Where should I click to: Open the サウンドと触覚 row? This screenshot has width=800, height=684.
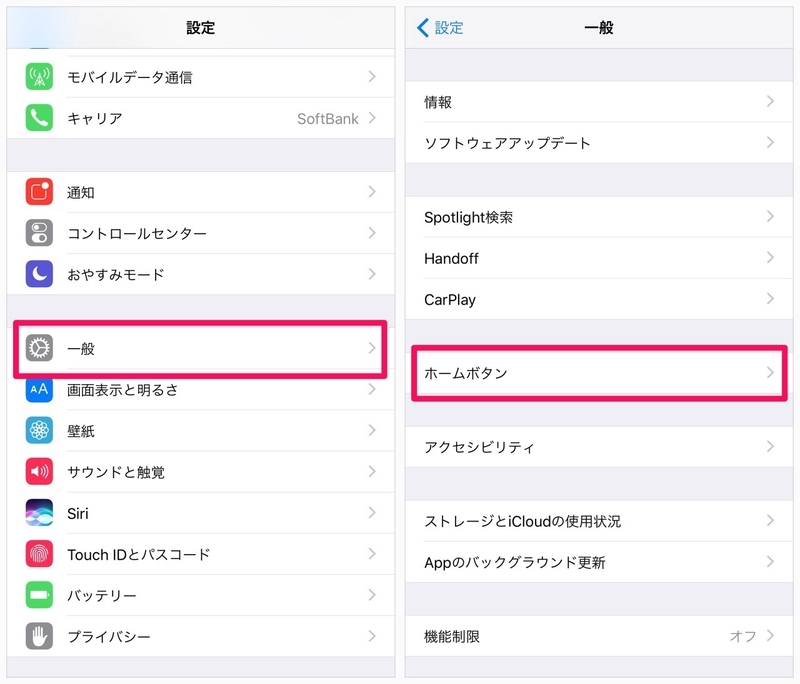[201, 472]
